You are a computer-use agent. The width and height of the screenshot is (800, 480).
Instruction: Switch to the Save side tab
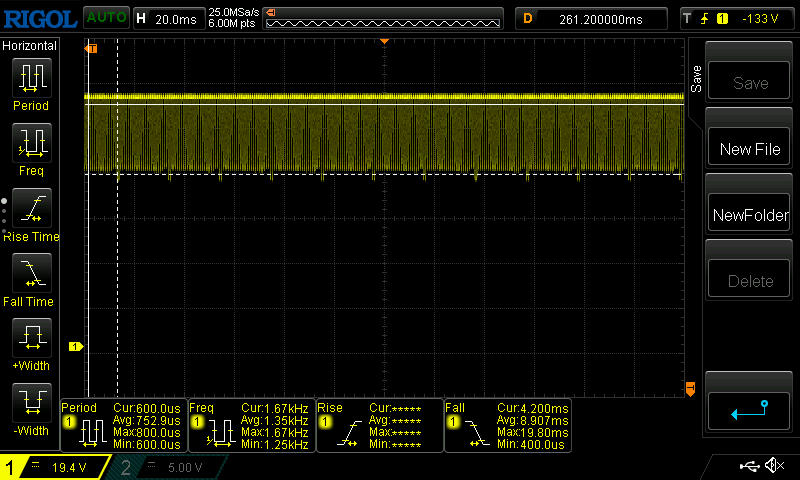[x=696, y=80]
